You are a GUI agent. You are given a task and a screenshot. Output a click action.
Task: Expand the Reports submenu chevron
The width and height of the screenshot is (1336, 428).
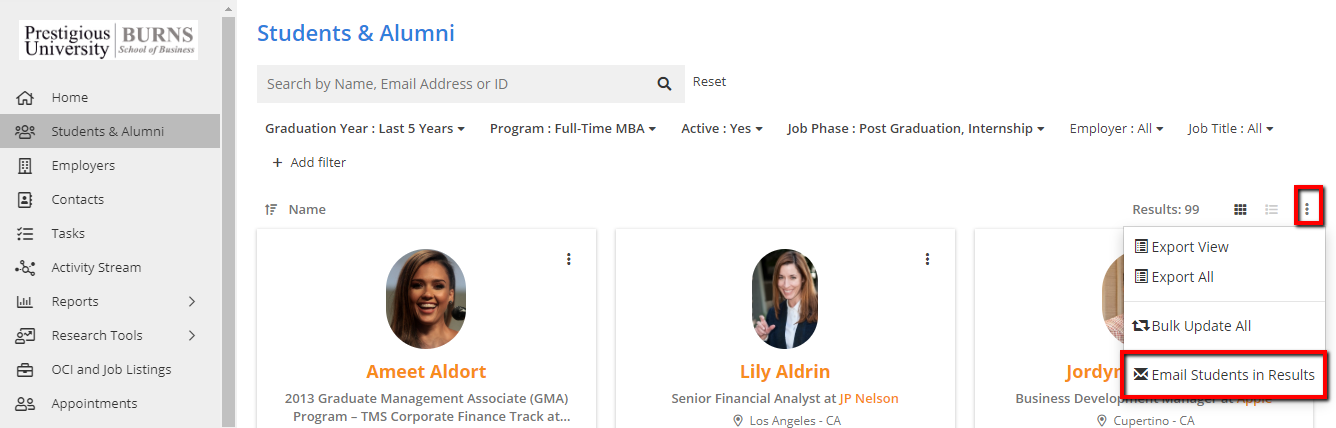(192, 302)
